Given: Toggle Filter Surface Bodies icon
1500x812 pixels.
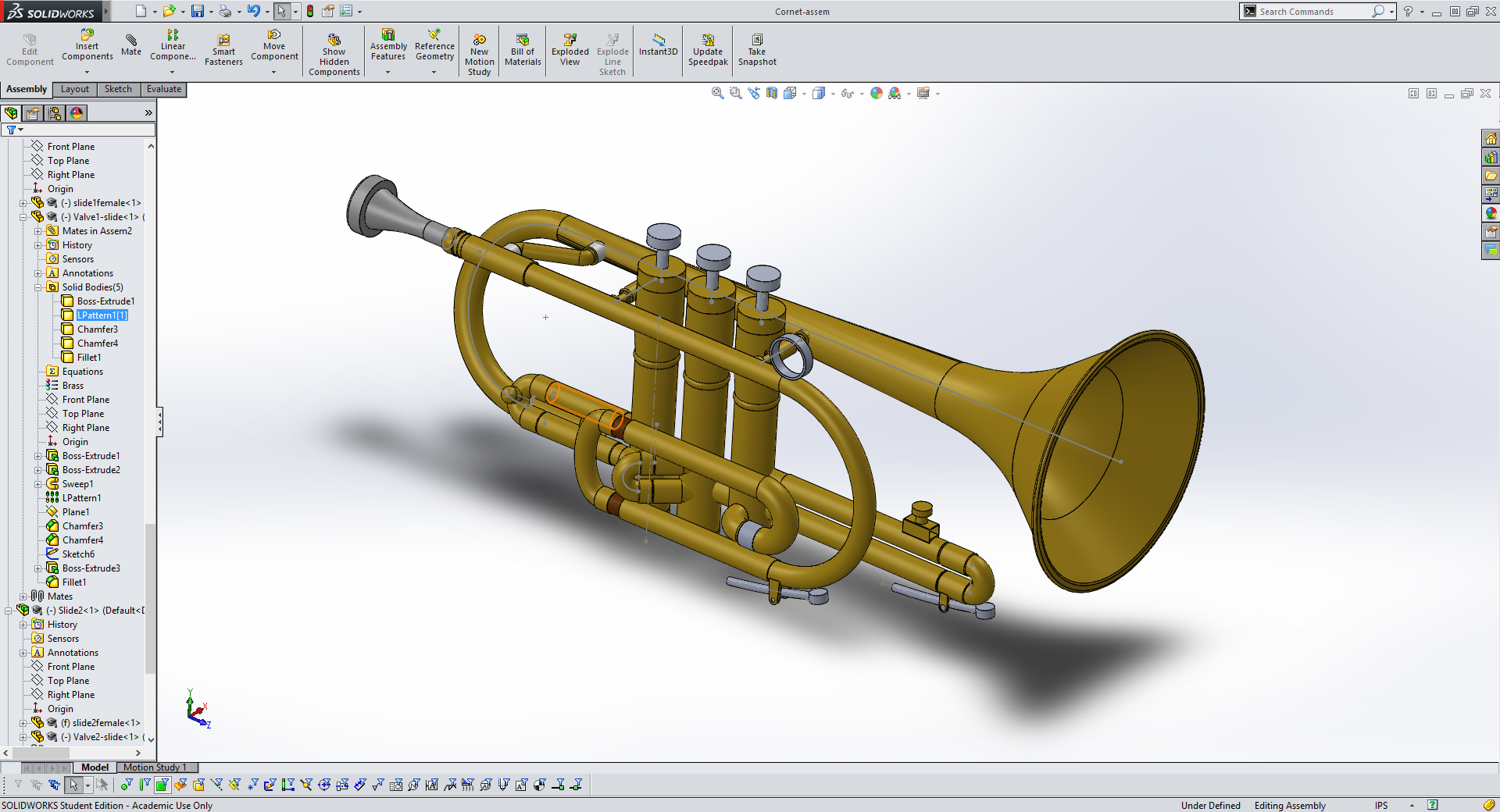Looking at the screenshot, I should [180, 785].
